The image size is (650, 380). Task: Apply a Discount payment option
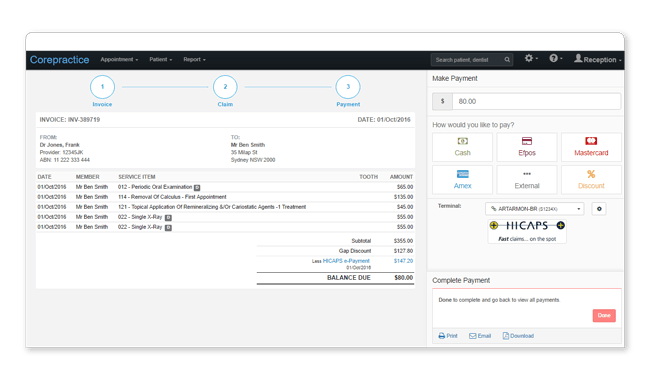coord(591,180)
